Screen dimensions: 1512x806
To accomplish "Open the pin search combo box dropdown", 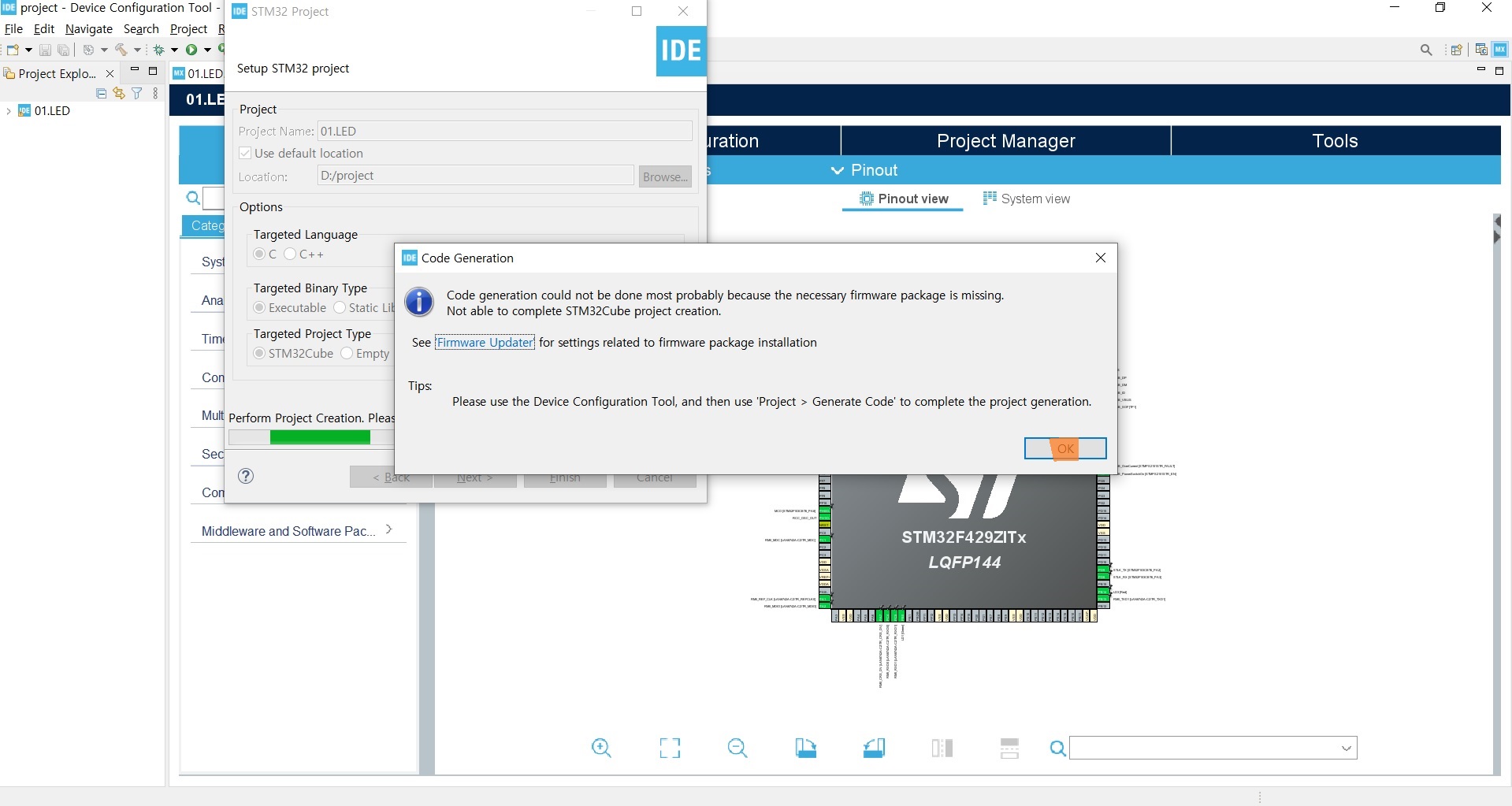I will pos(1347,748).
